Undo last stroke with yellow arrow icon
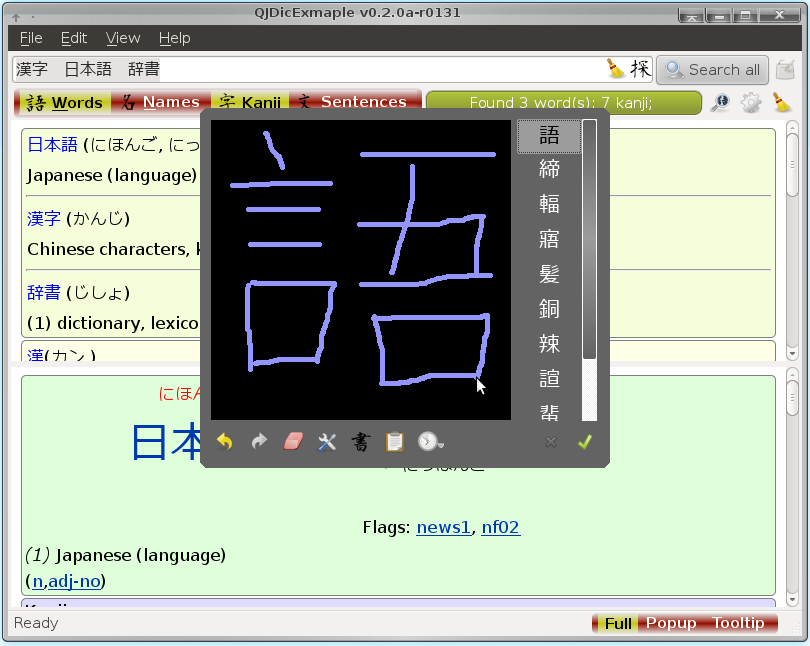810x646 pixels. pos(225,442)
